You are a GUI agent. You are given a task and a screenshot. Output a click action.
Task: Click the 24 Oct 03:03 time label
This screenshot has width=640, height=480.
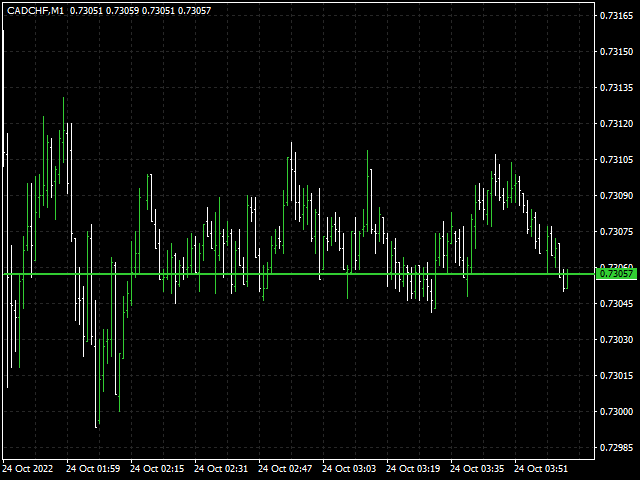coord(349,468)
